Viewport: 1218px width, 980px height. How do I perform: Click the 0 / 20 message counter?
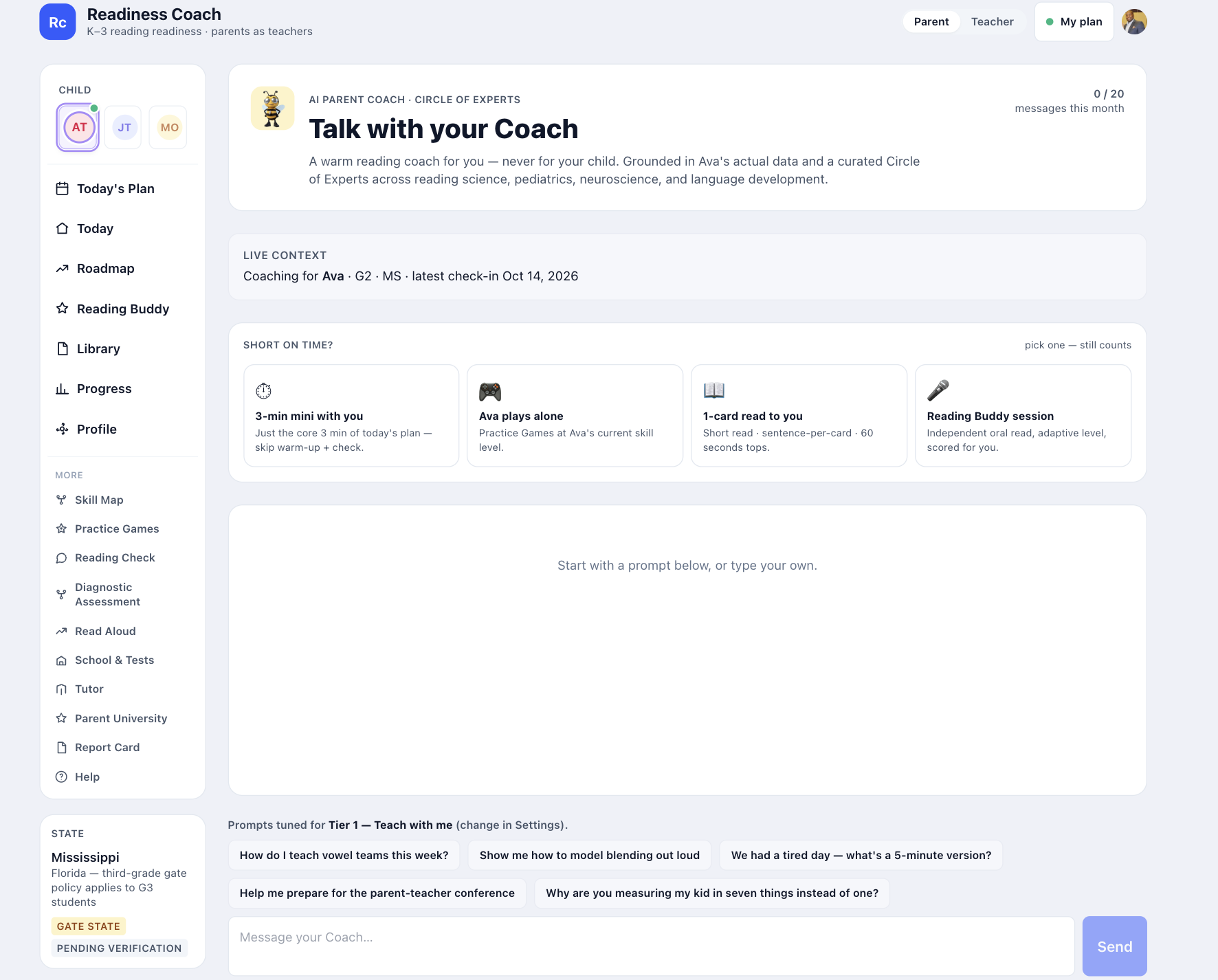pyautogui.click(x=1109, y=93)
